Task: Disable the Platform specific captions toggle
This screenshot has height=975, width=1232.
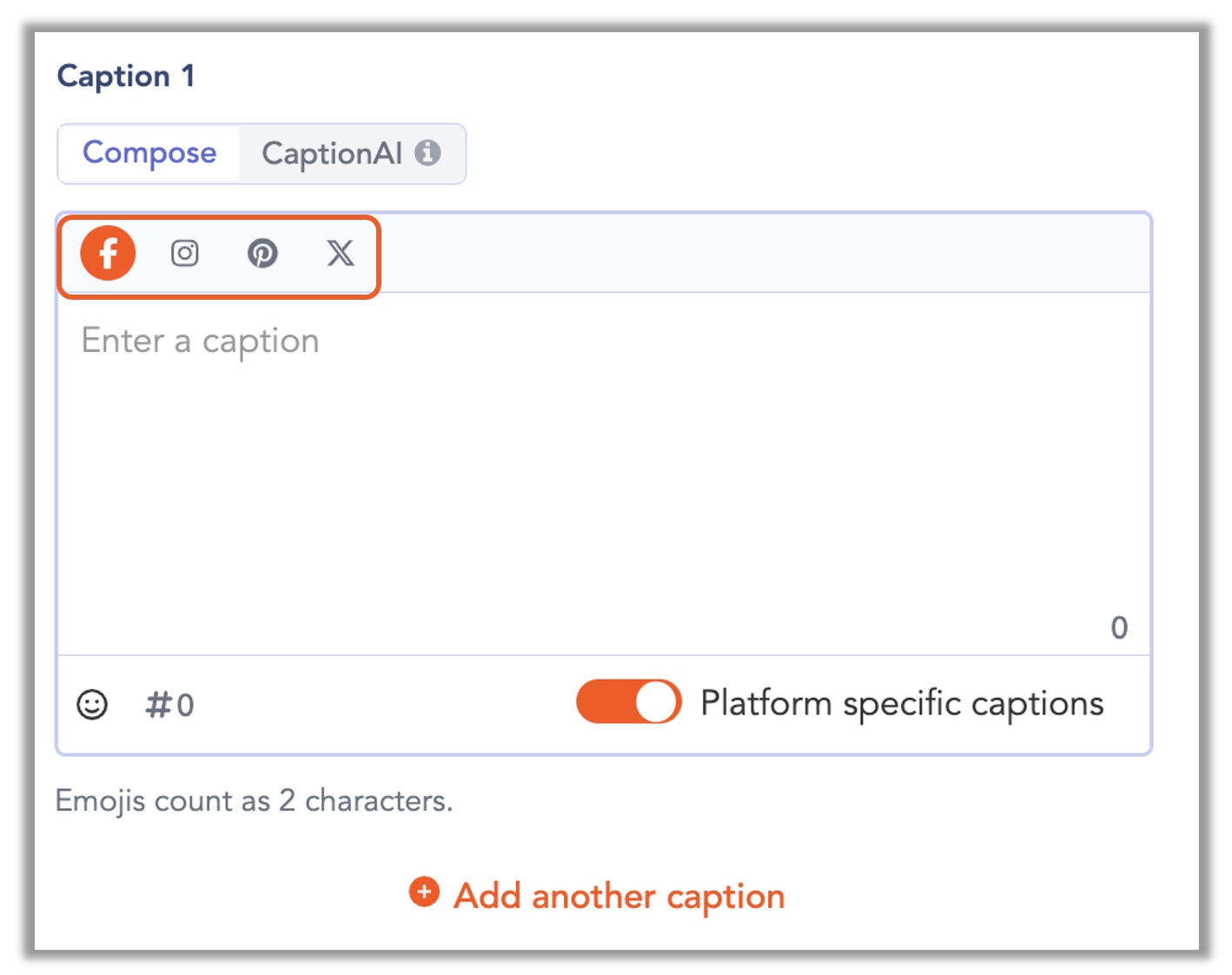Action: click(x=628, y=702)
